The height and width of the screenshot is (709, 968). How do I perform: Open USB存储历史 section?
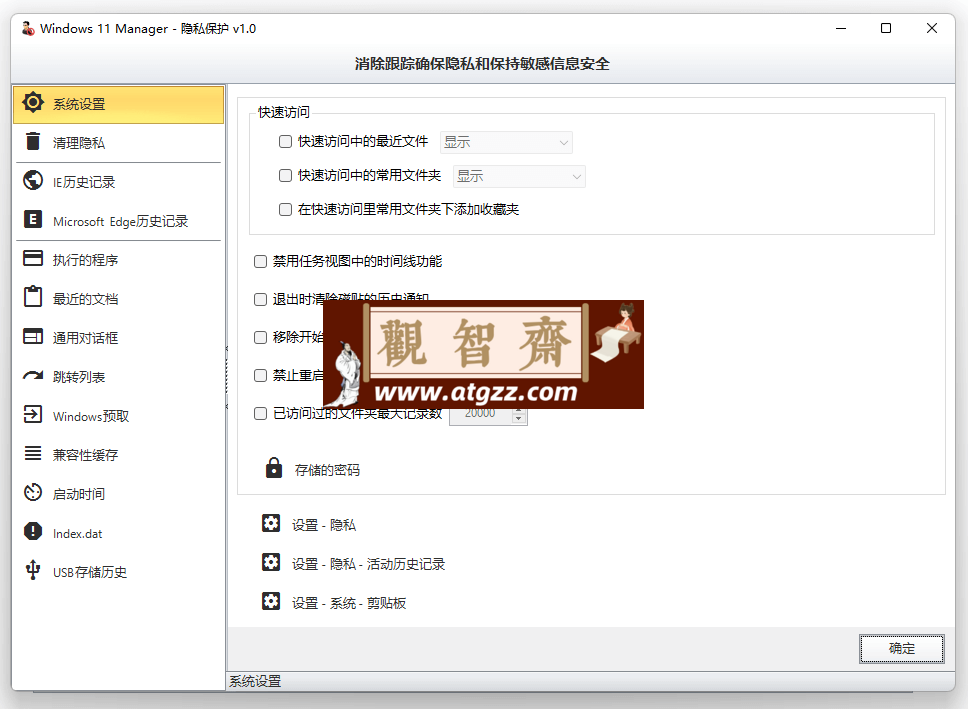click(119, 571)
